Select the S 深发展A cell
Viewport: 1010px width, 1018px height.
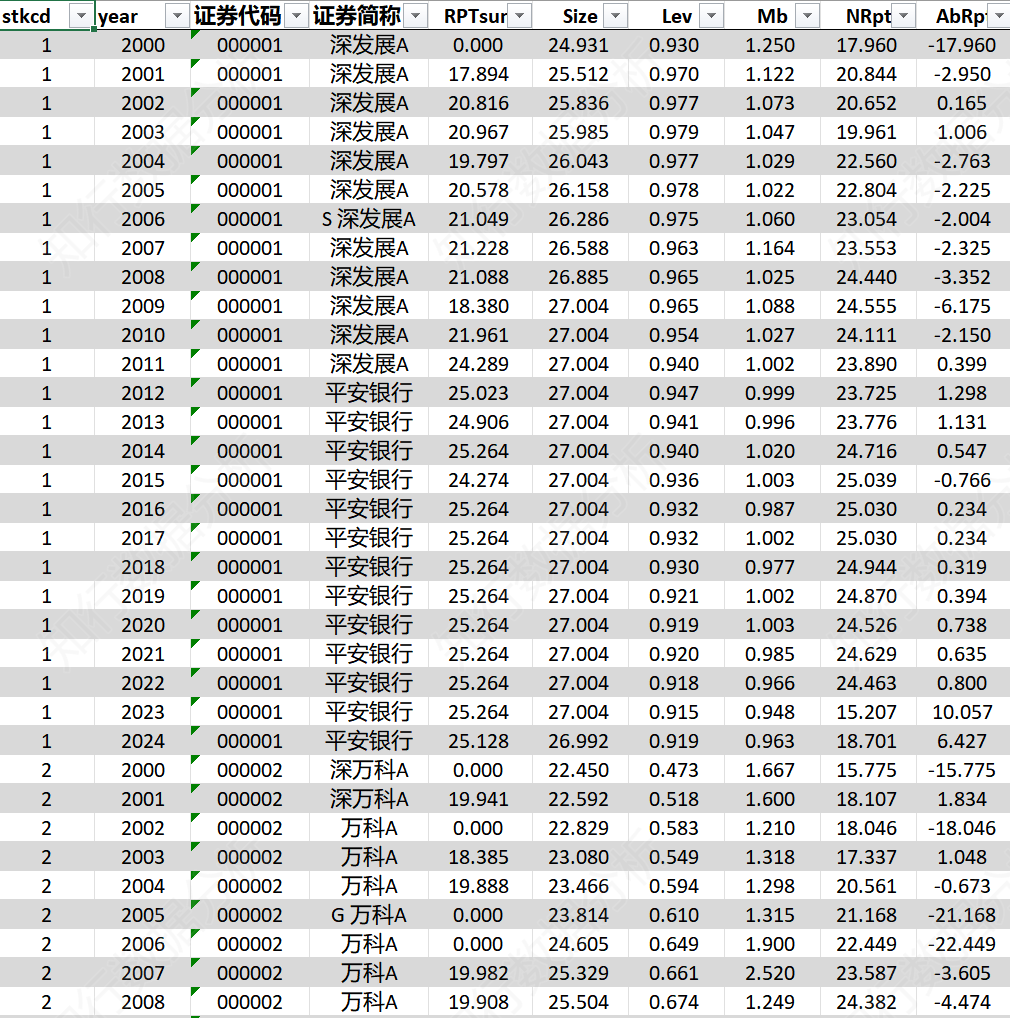pyautogui.click(x=368, y=219)
